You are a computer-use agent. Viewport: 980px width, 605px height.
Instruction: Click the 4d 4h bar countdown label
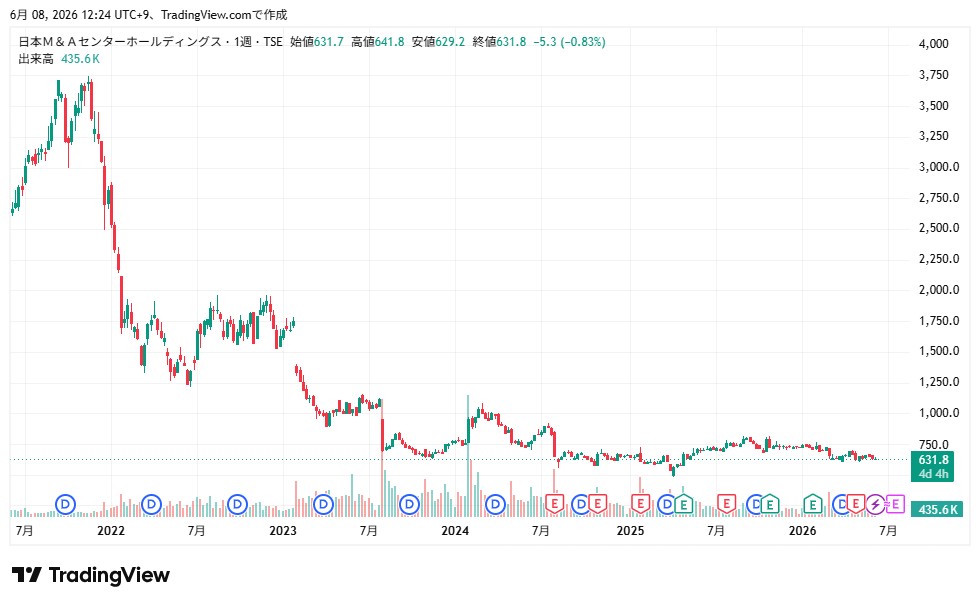(933, 474)
